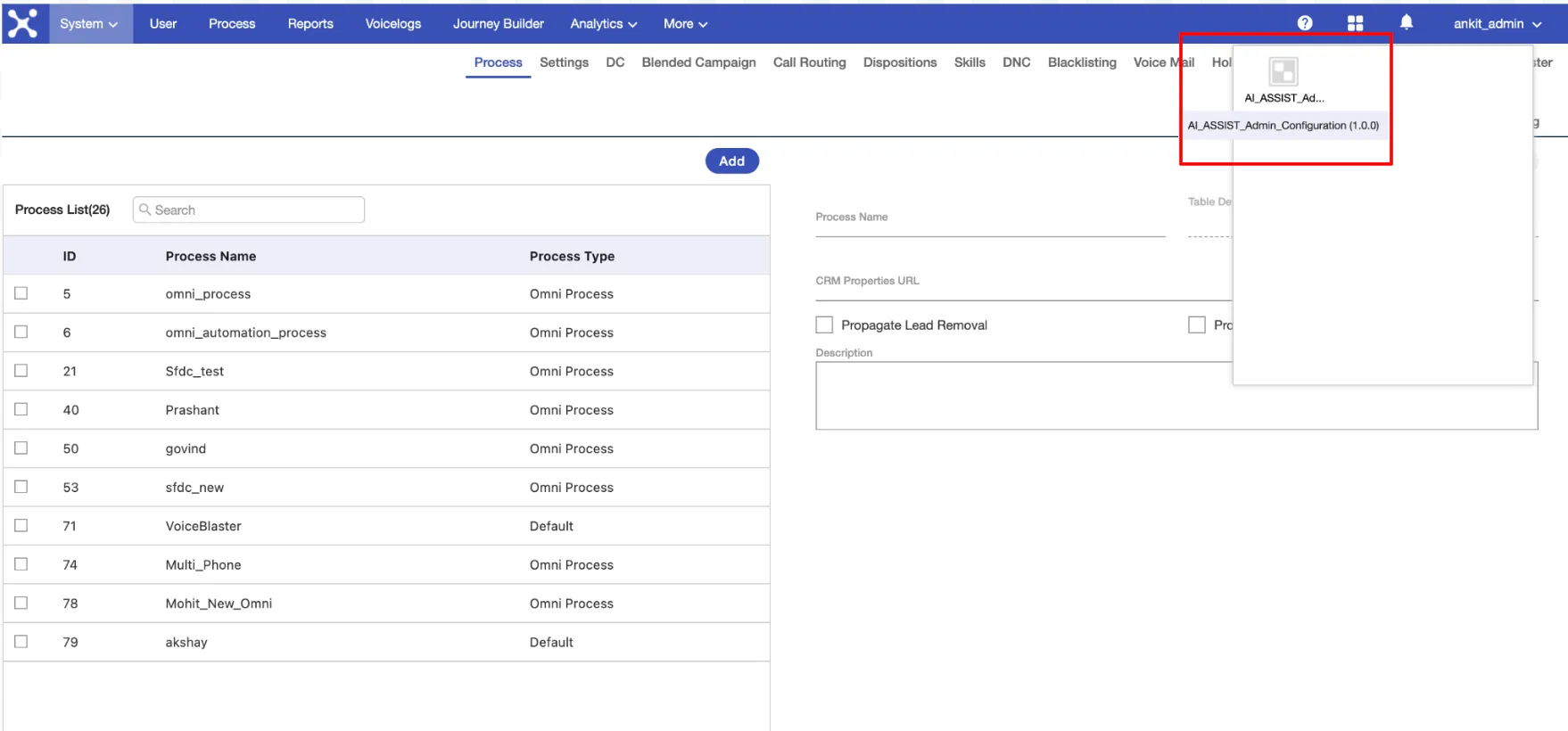The image size is (1568, 731).
Task: Open Journey Builder
Action: (499, 24)
